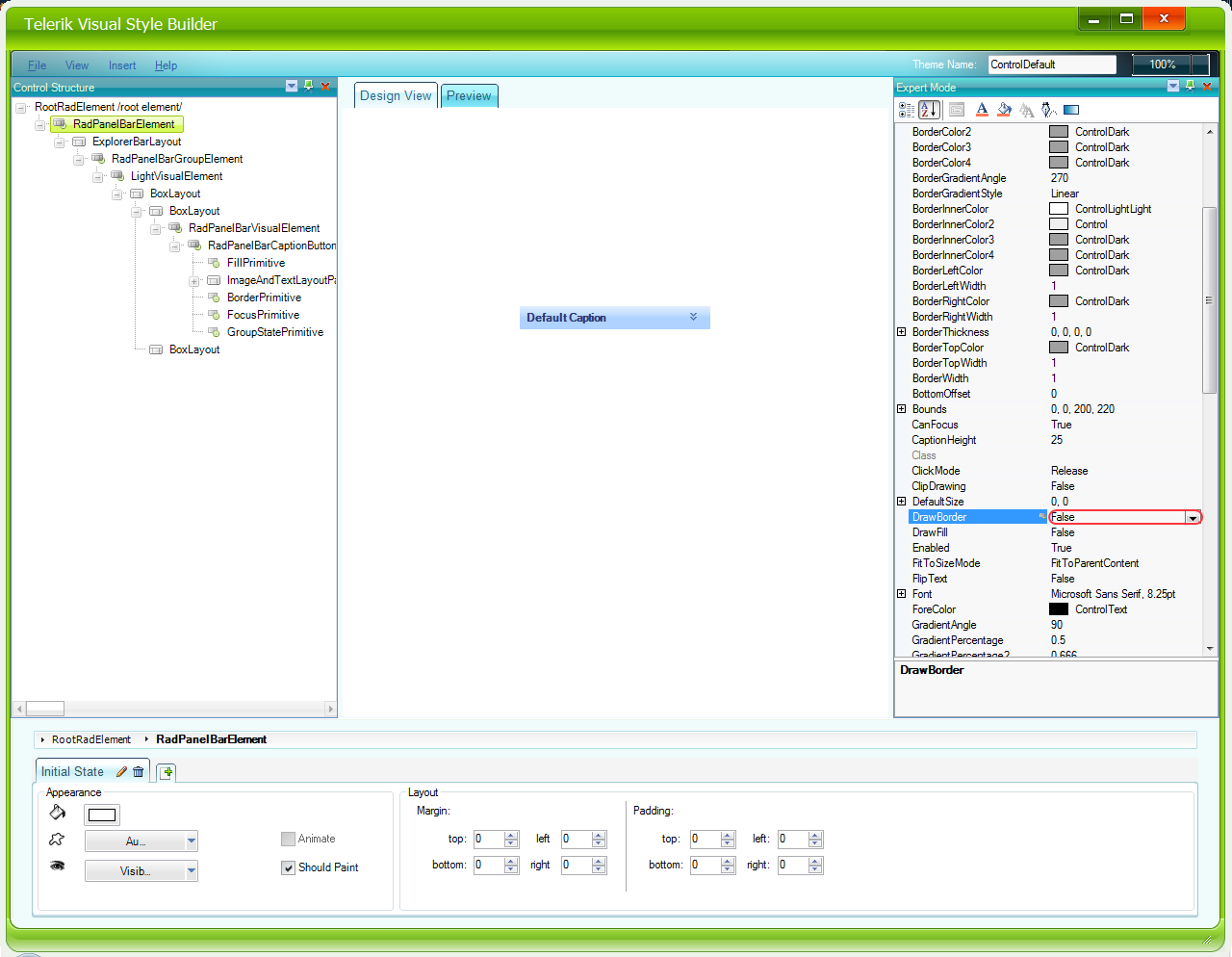Open the File menu
Image resolution: width=1232 pixels, height=957 pixels.
click(x=38, y=65)
